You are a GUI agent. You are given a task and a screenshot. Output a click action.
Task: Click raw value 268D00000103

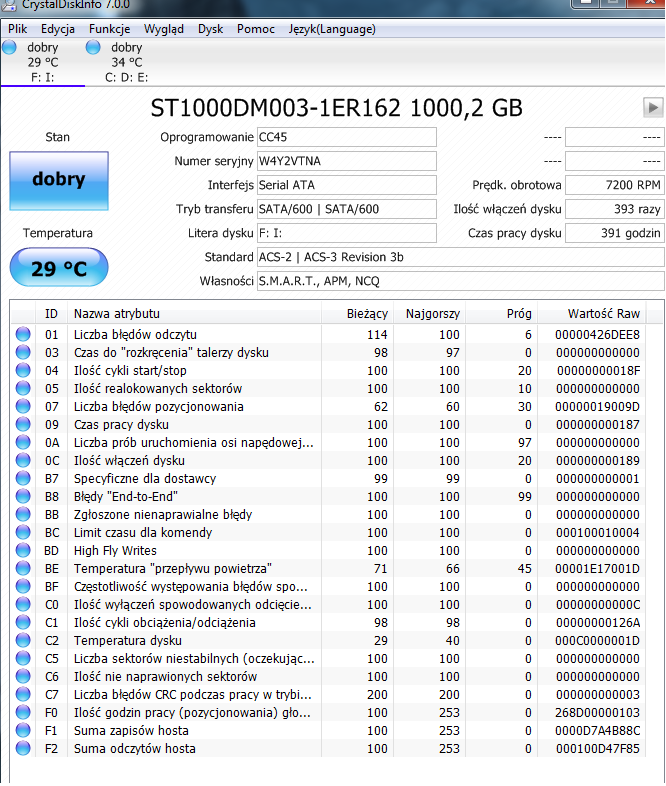597,713
